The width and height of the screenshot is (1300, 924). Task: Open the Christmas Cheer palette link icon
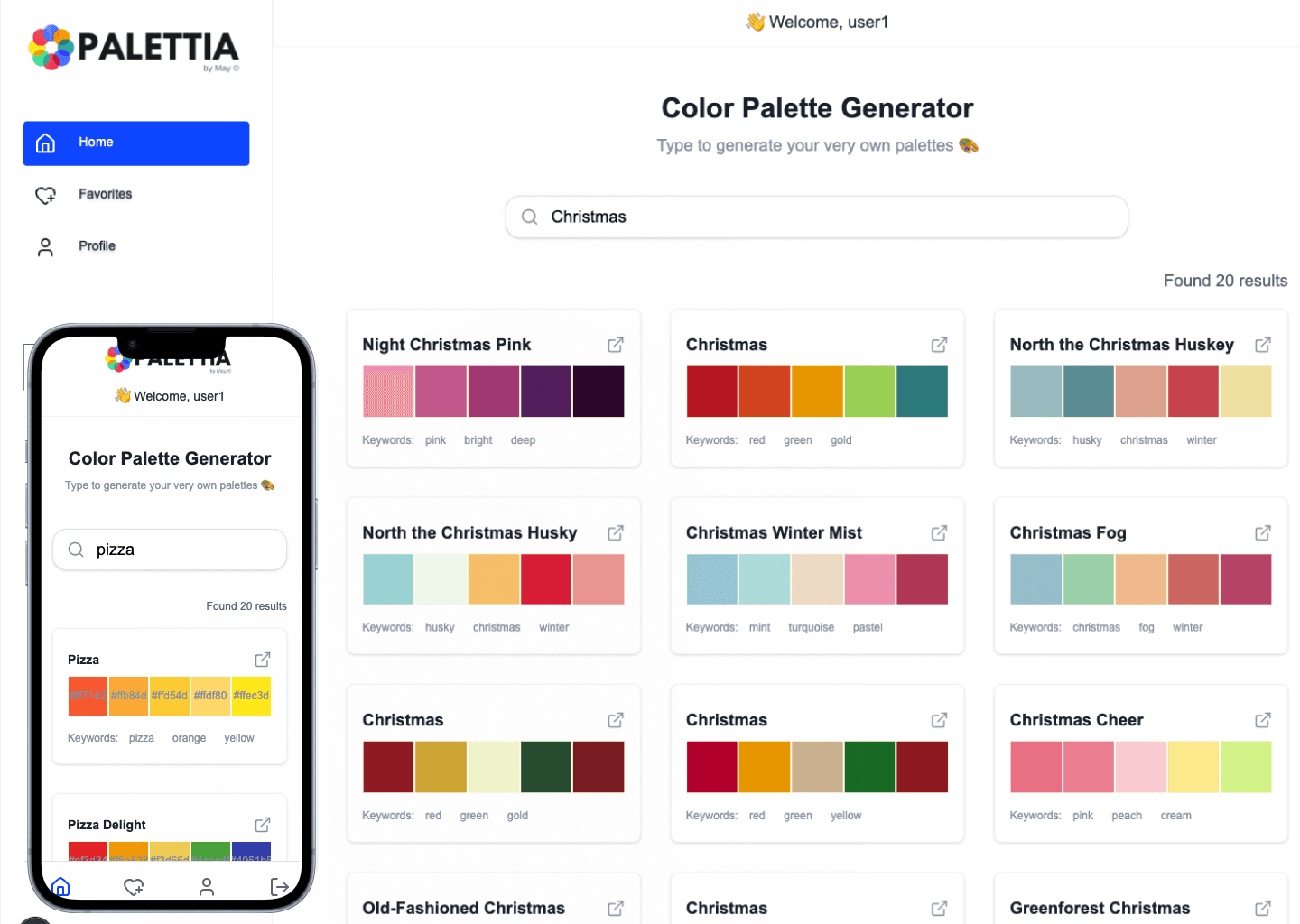click(1263, 720)
